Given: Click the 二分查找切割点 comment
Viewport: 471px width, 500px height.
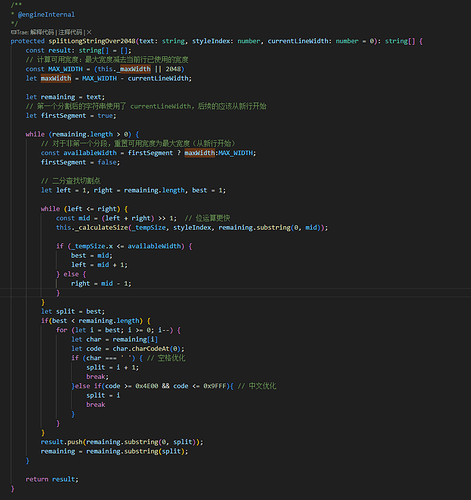Looking at the screenshot, I should [x=71, y=181].
